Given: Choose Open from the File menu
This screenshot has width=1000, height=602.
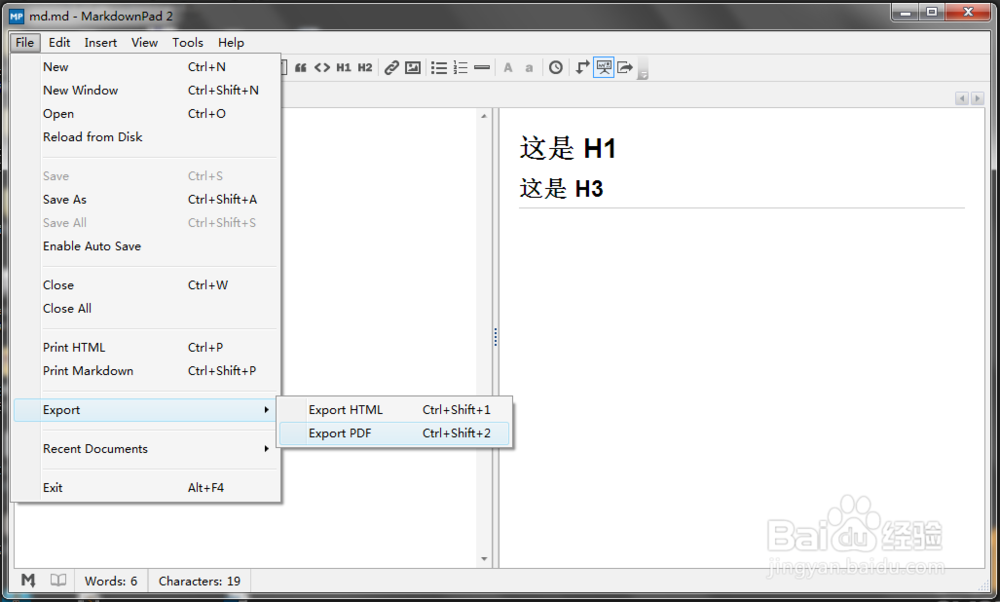Looking at the screenshot, I should pos(147,114).
